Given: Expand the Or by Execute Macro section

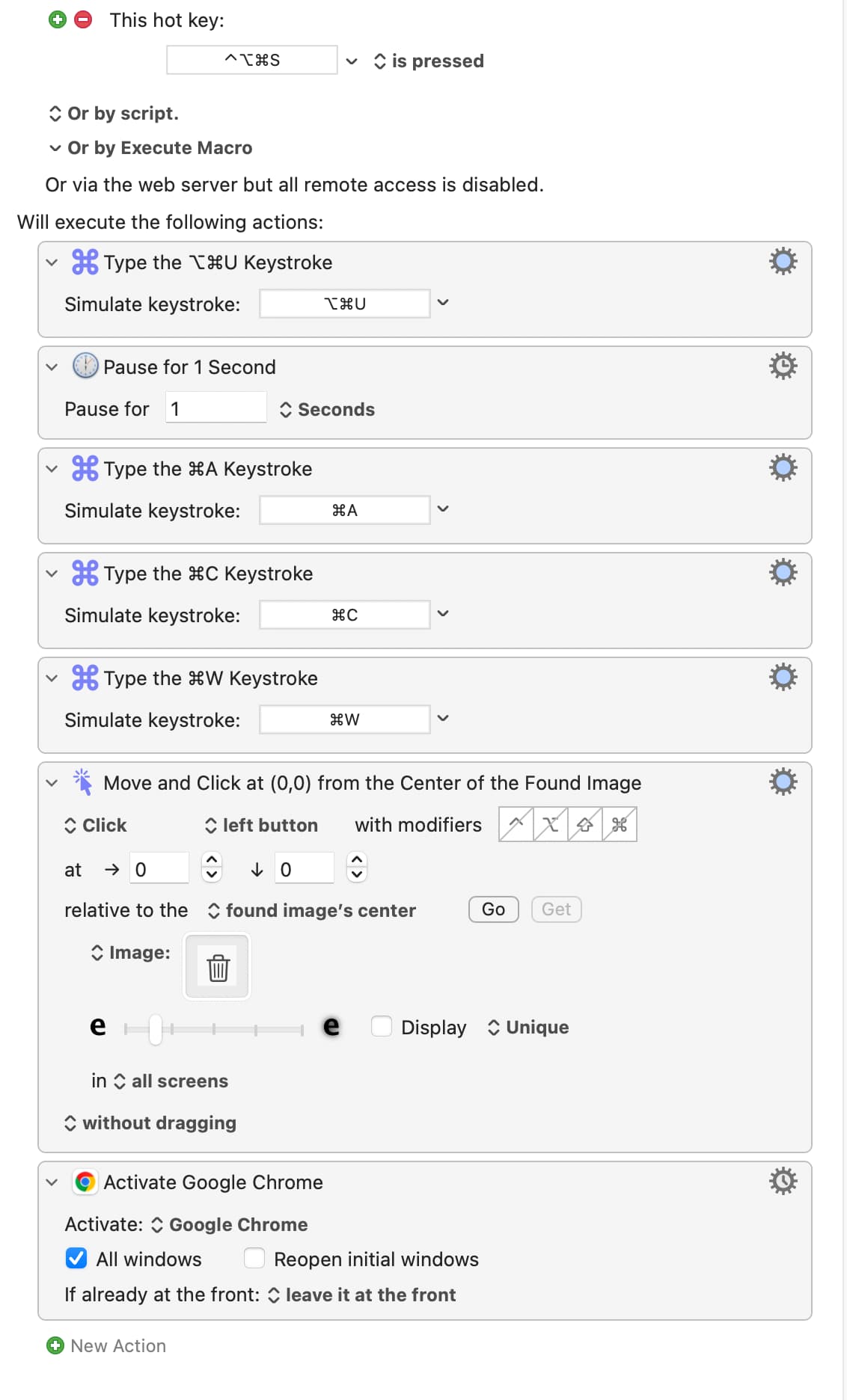Looking at the screenshot, I should click(x=55, y=148).
